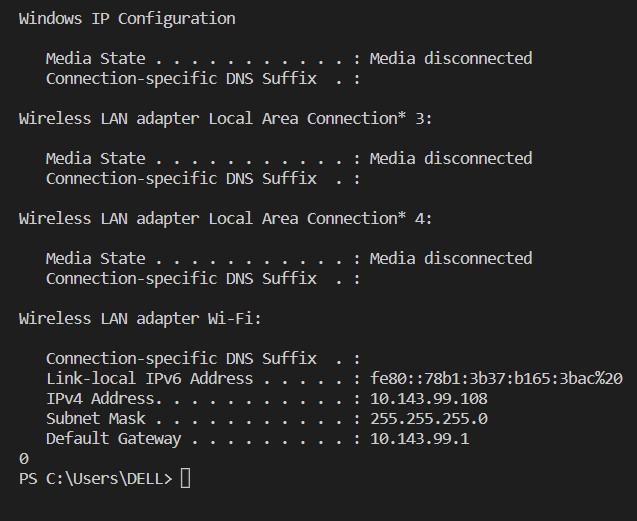This screenshot has width=637, height=521.
Task: Click the Subnet Mask label
Action: 95,418
